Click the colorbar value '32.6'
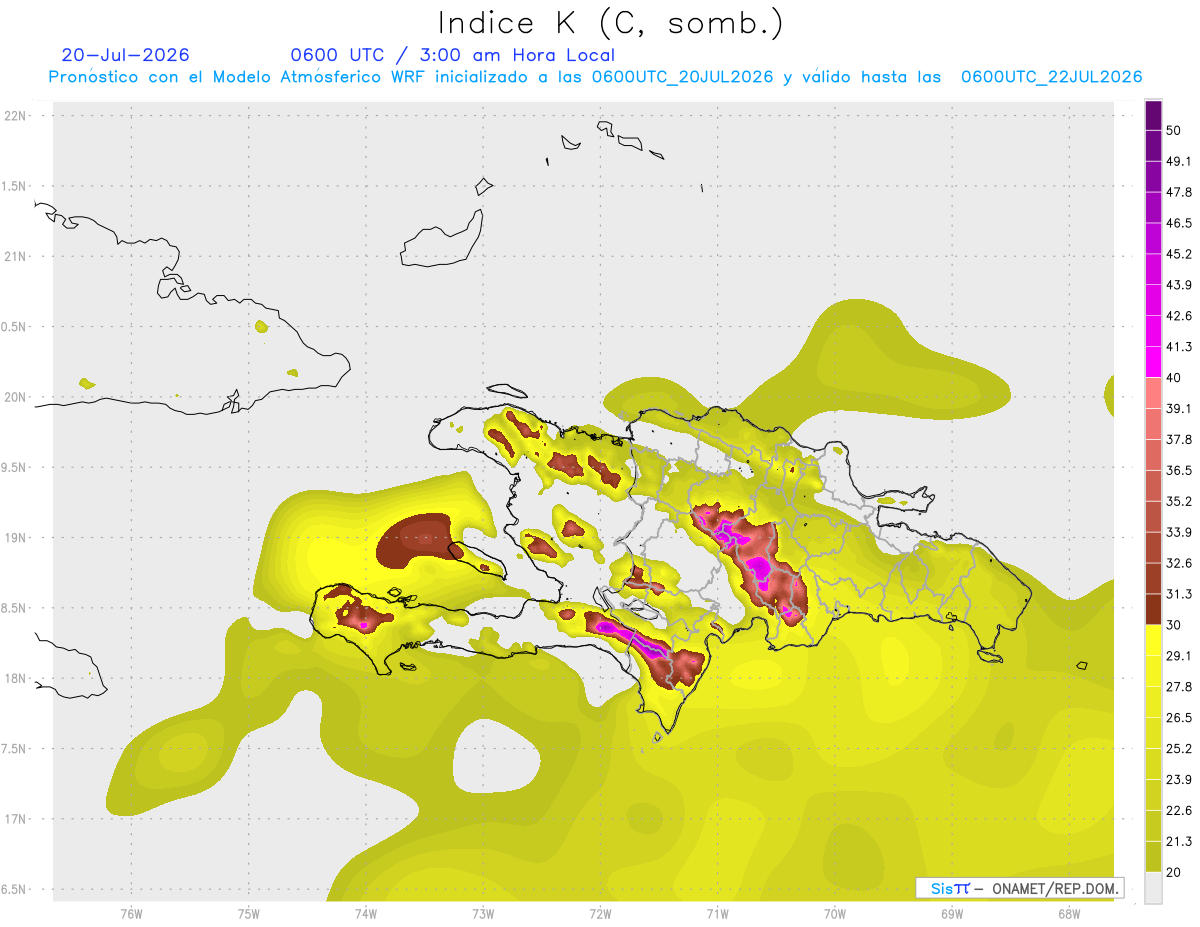This screenshot has height=927, width=1200. click(1179, 563)
